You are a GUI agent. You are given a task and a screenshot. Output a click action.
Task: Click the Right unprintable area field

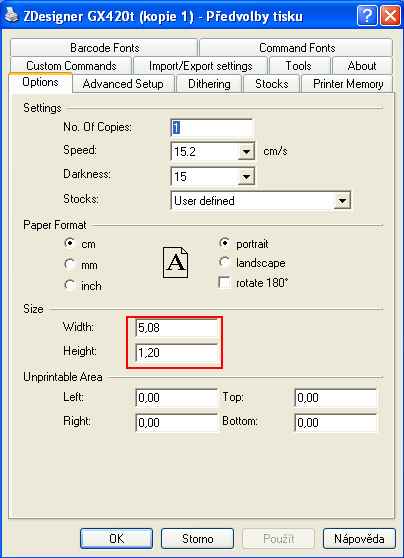(x=177, y=422)
